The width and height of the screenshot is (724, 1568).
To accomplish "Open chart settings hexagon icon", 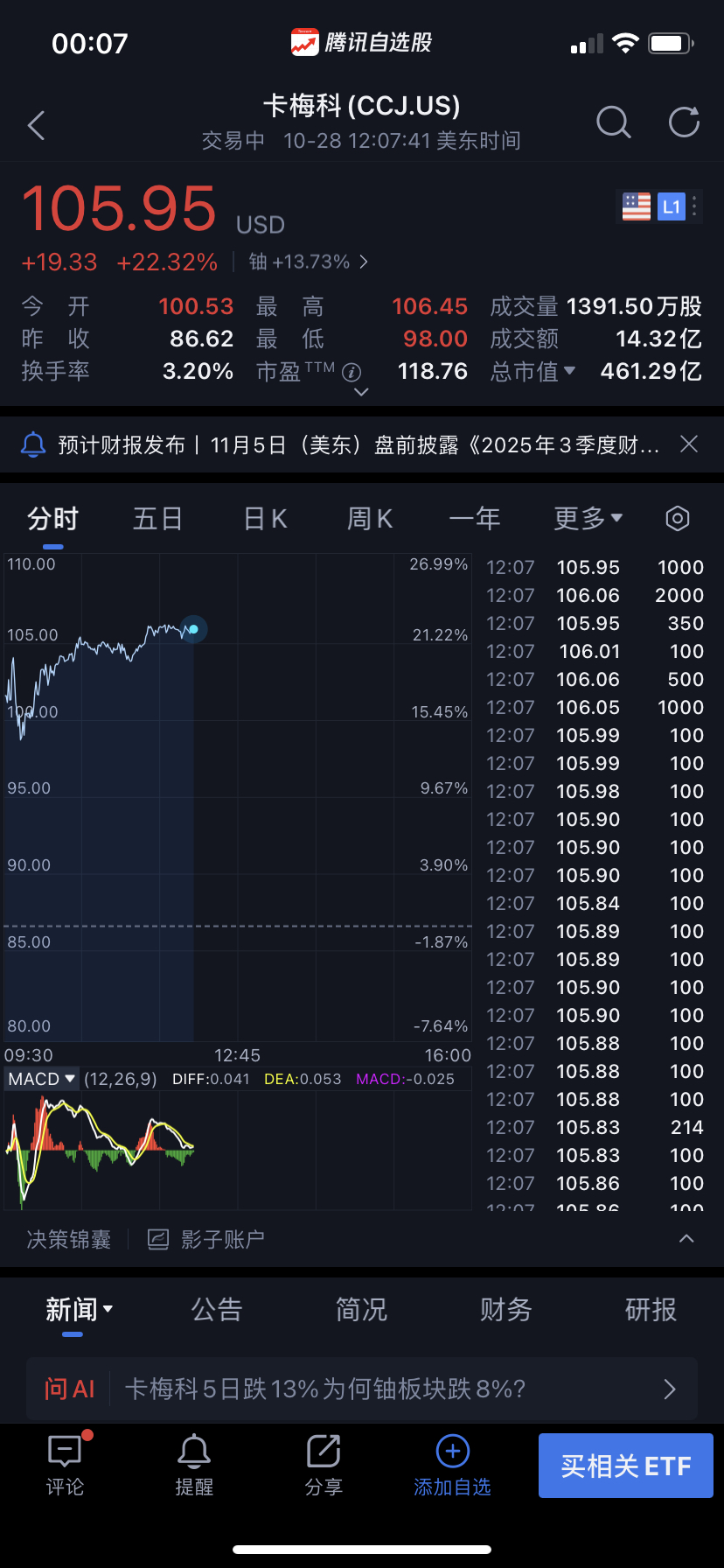I will click(678, 519).
